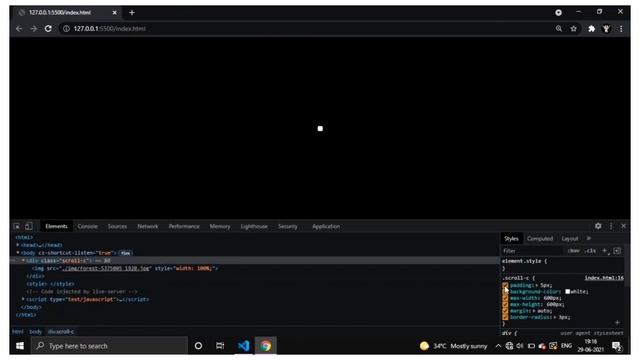Click the trophy-shaped extension icon
This screenshot has height=360, width=640.
pos(607,29)
